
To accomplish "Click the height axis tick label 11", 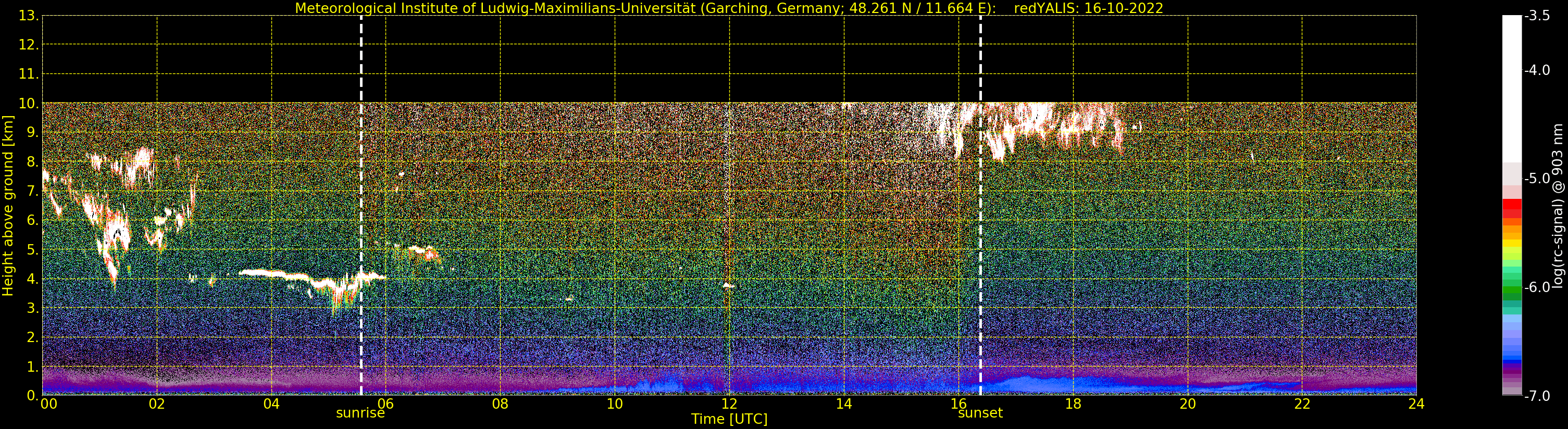I will [x=29, y=74].
